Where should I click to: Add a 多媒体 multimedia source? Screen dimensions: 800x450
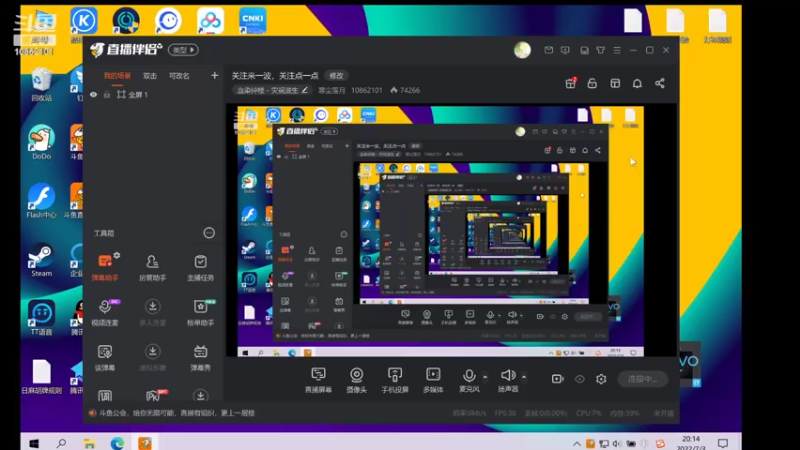pos(433,380)
